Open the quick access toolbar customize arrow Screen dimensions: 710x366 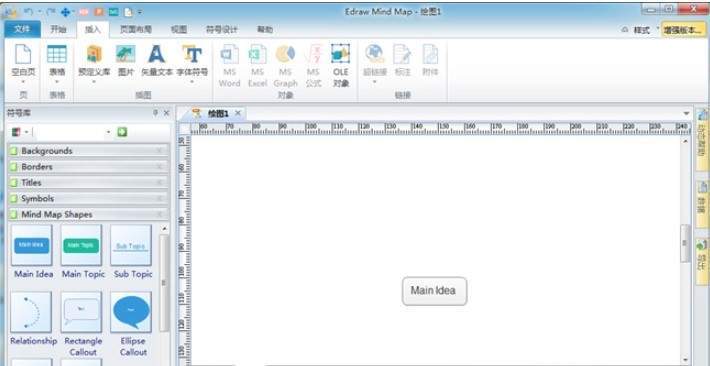(139, 12)
